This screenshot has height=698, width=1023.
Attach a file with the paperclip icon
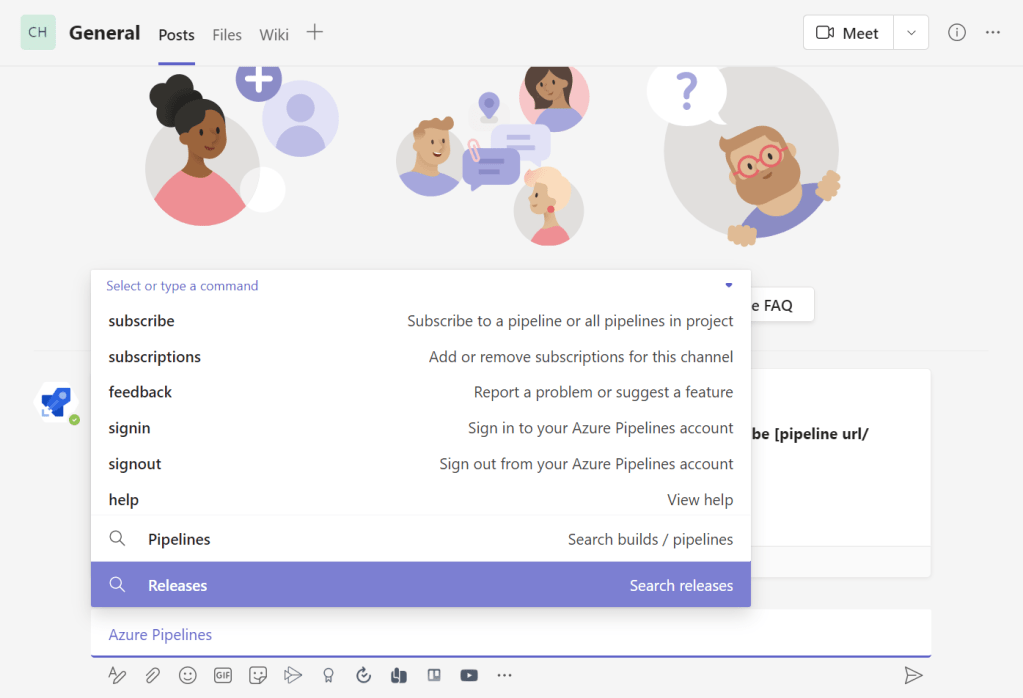point(152,675)
